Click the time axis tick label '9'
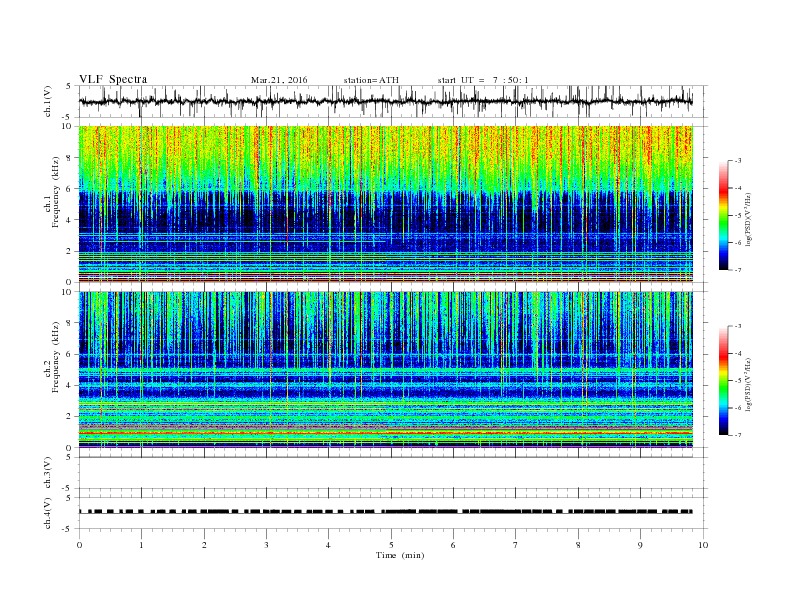Screen dimensions: 792x612 tap(640, 545)
